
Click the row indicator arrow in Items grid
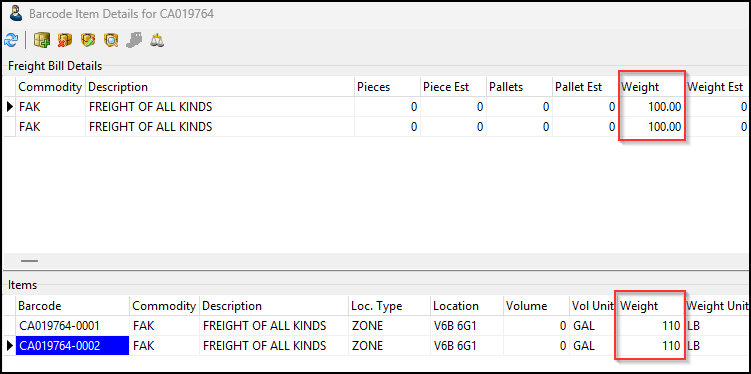point(10,345)
